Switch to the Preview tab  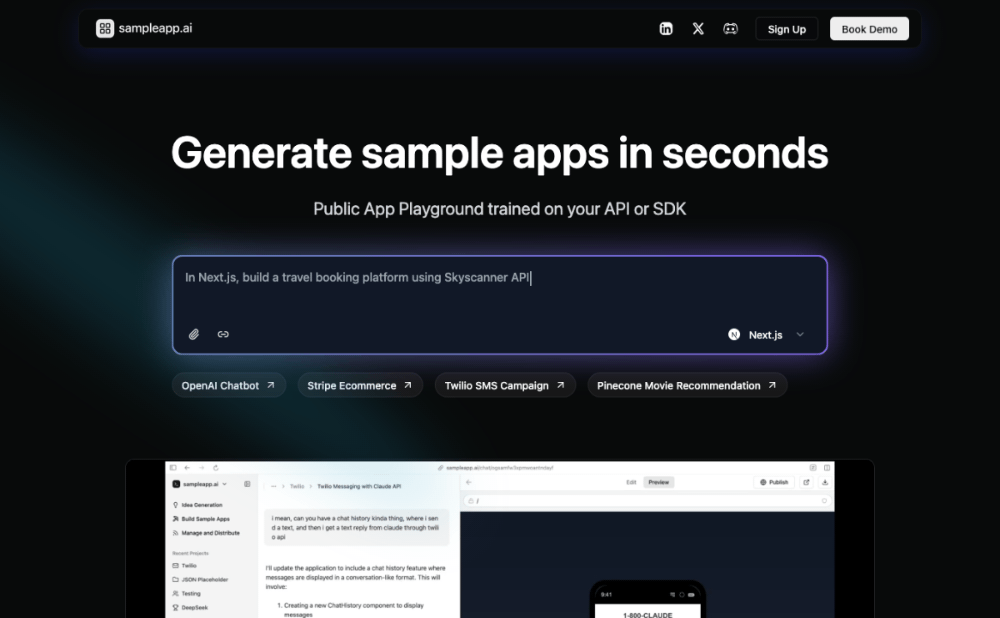click(x=658, y=482)
